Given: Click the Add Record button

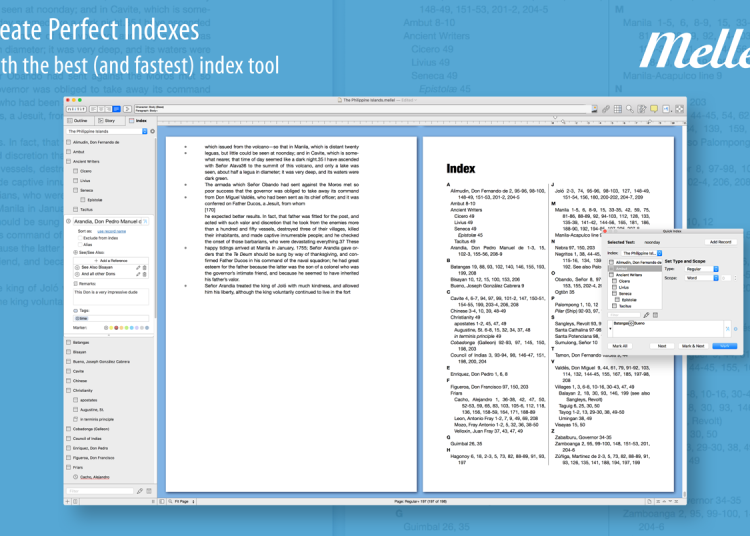Looking at the screenshot, I should click(720, 242).
